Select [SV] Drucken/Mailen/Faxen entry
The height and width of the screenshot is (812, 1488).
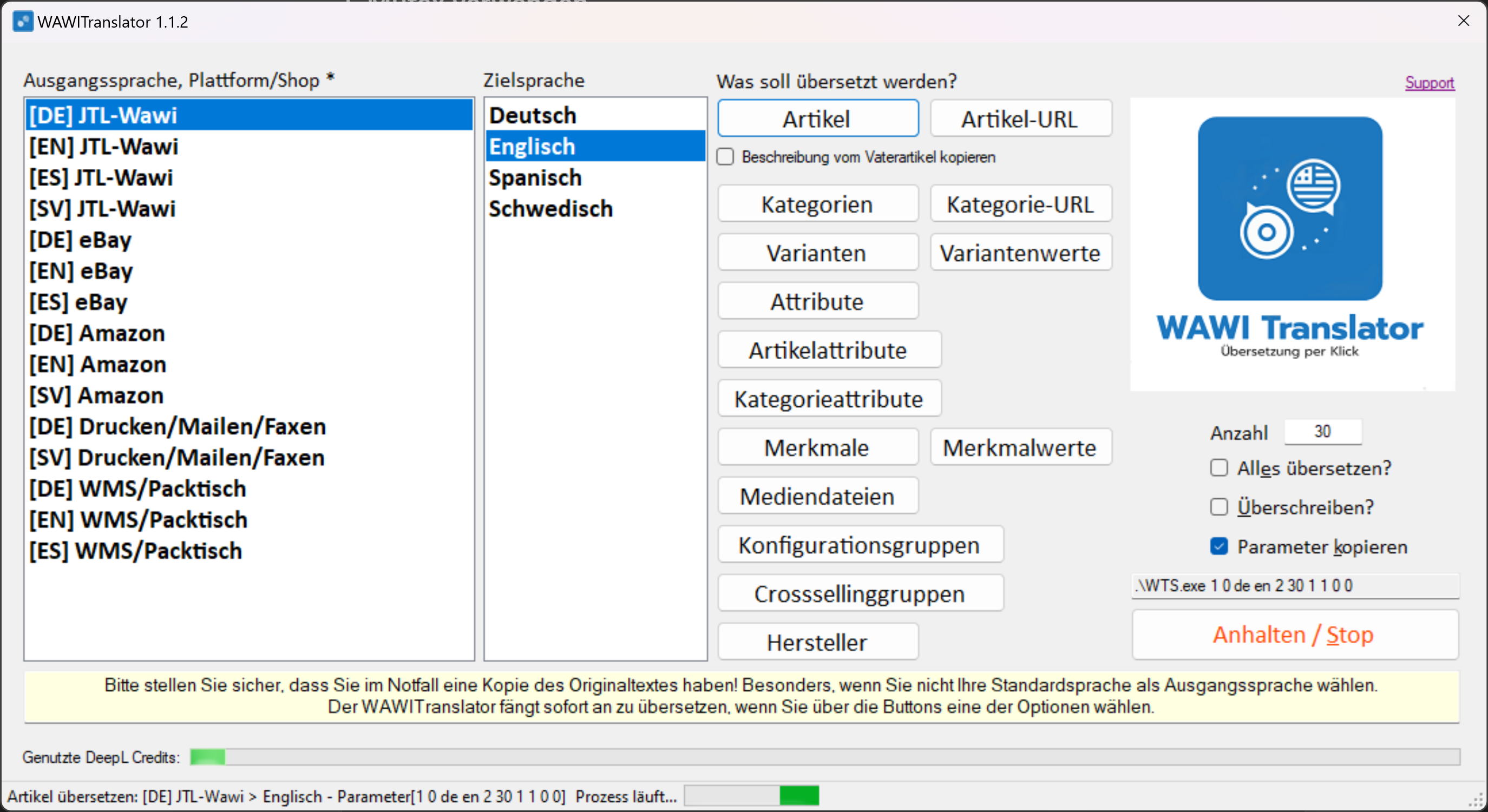250,458
